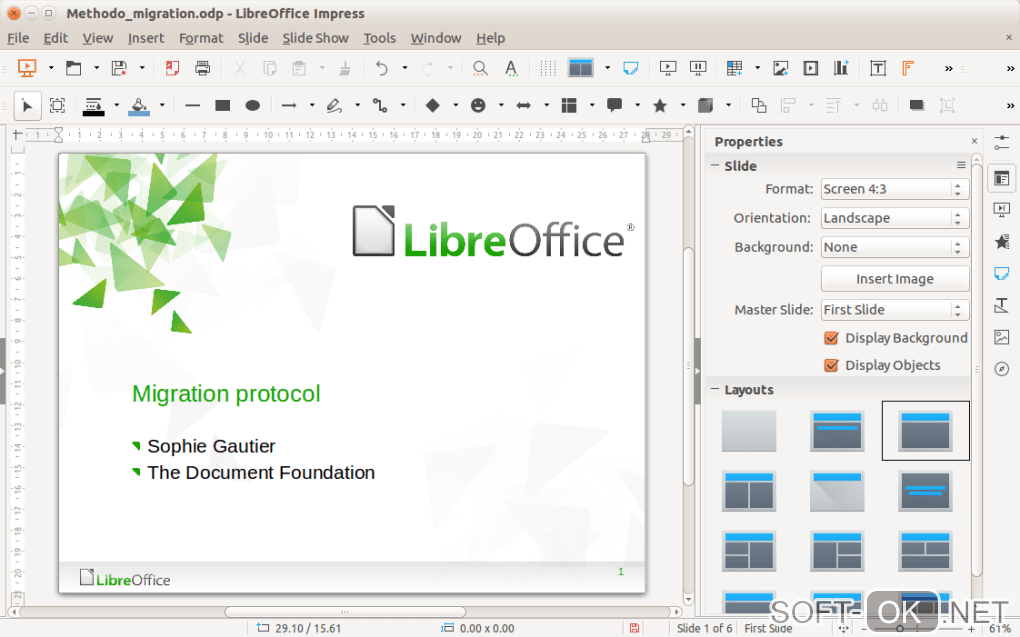Screen dimensions: 1020x637
Task: Click the Undo arrow icon
Action: tap(382, 68)
